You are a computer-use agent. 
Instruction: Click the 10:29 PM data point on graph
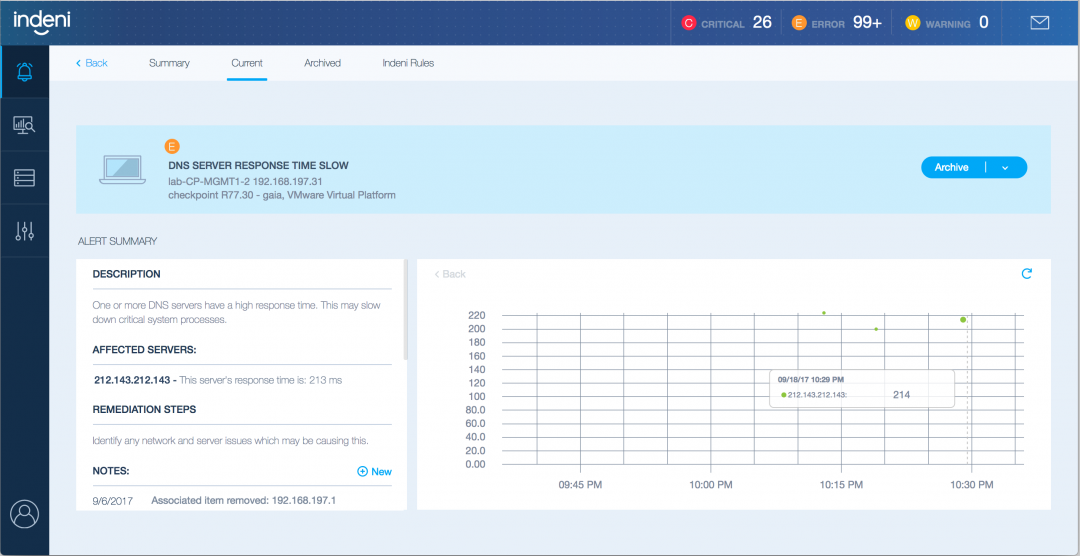963,320
